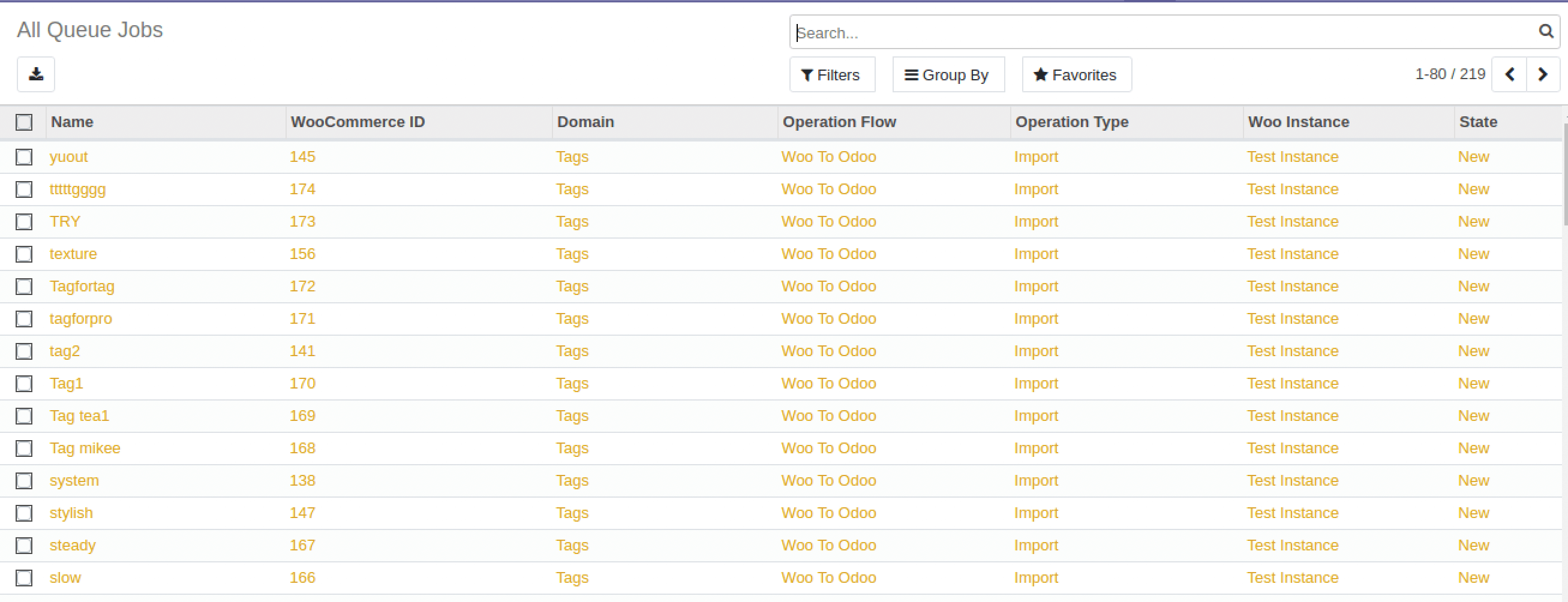Check the checkbox for the system row
This screenshot has height=602, width=1568.
24,480
